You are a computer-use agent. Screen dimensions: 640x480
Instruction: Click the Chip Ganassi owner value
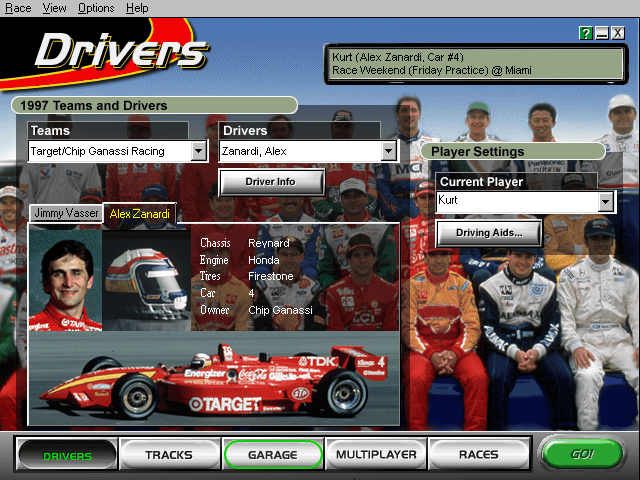280,310
